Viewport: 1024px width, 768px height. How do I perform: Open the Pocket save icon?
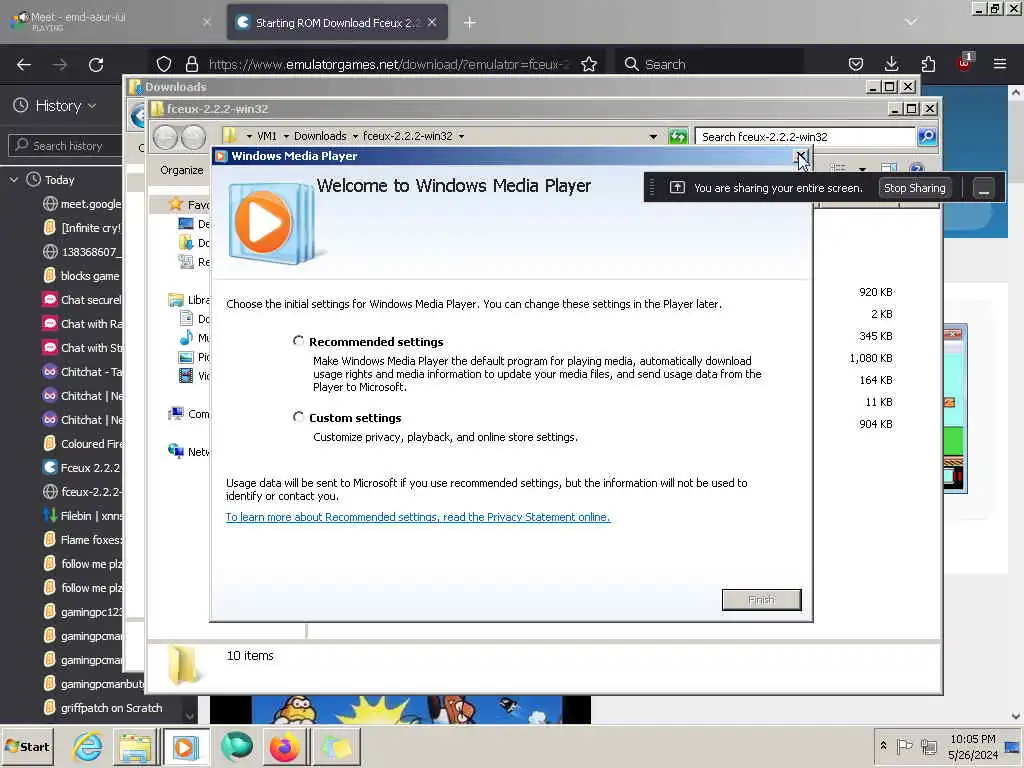point(856,64)
